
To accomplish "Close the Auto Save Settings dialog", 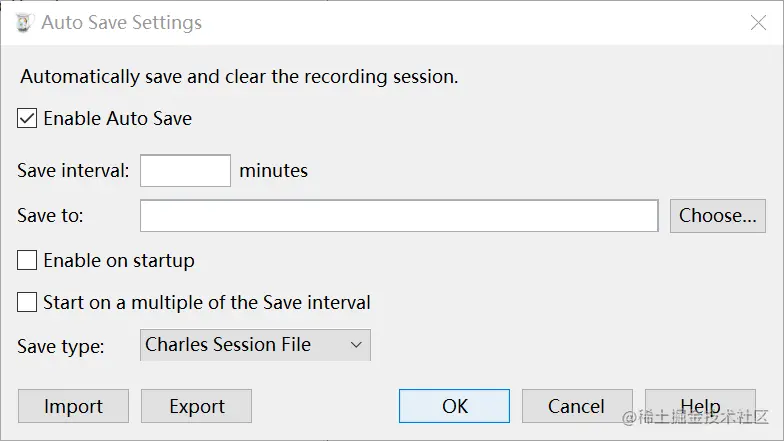I will 758,22.
